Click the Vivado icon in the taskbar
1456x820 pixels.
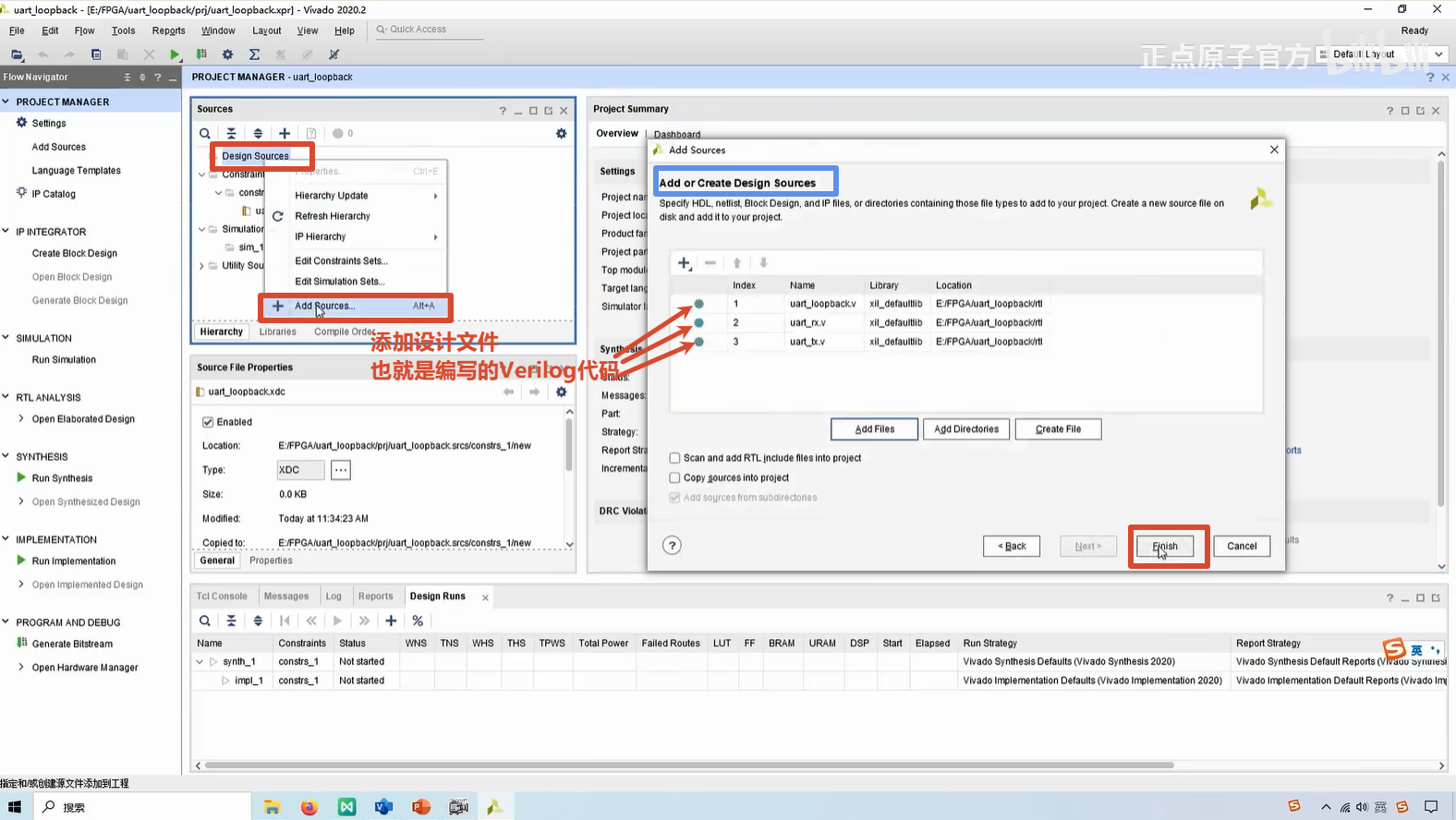pyautogui.click(x=495, y=807)
